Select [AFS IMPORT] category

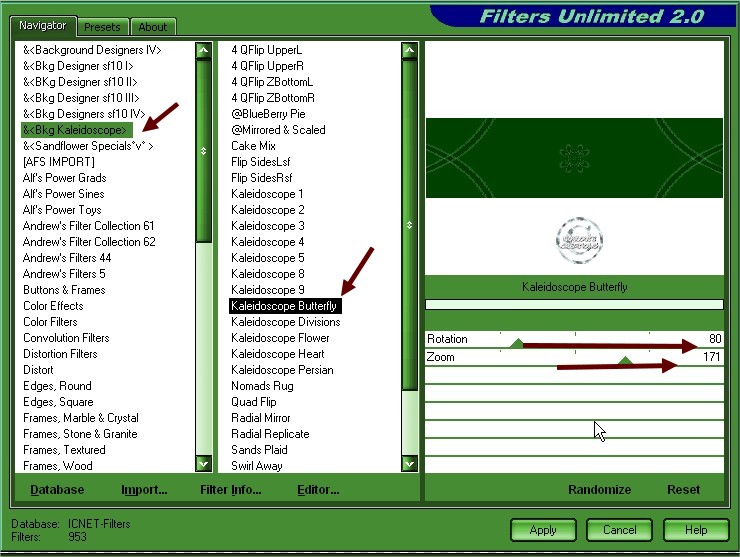pos(59,162)
